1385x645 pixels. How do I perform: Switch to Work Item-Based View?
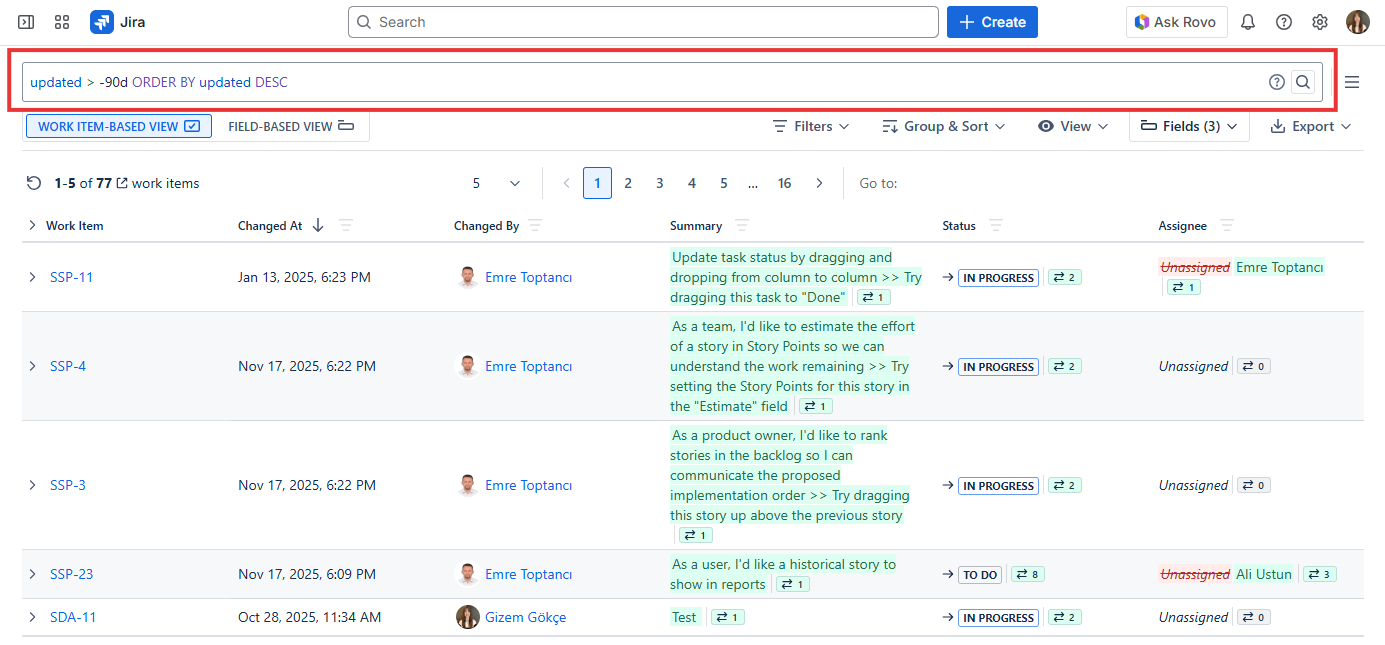click(119, 126)
